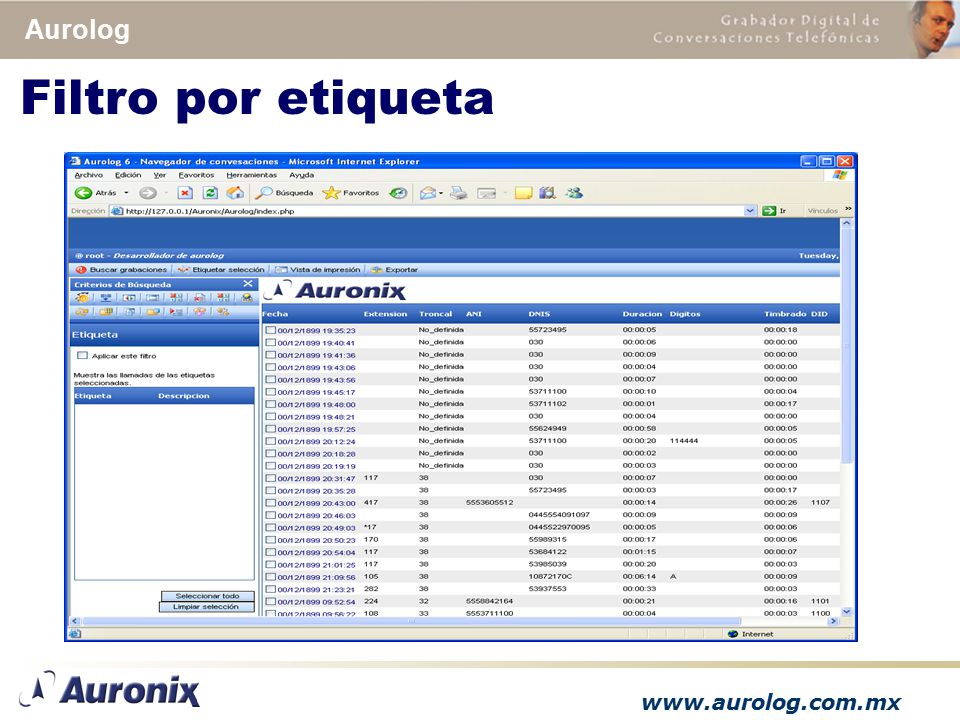Sort by the Duracion column header
This screenshot has height=720, width=960.
(x=642, y=313)
